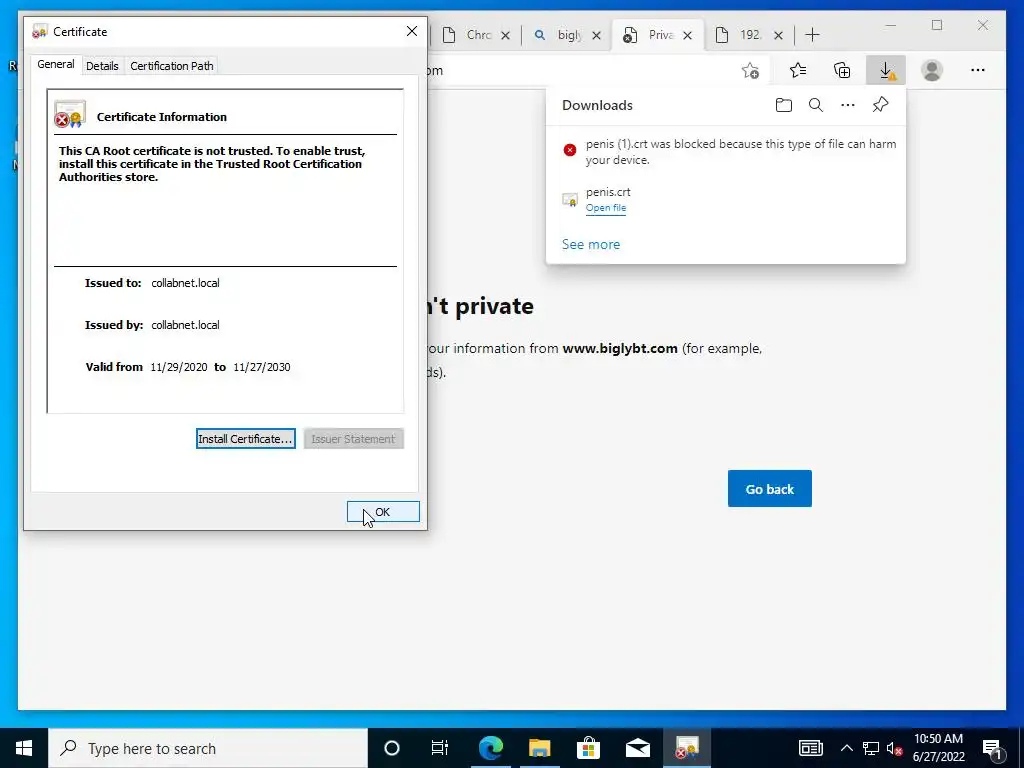1024x768 pixels.
Task: Switch to the Details tab
Action: pyautogui.click(x=102, y=66)
